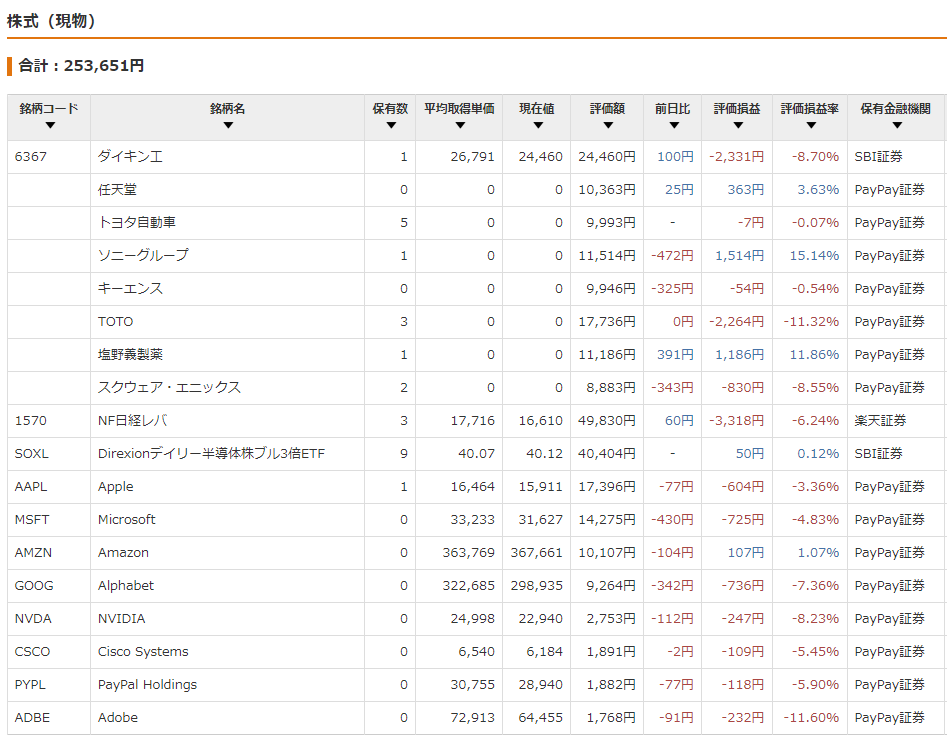Click ticker code MSFT
Viewport: 947px width, 741px height.
click(x=32, y=519)
